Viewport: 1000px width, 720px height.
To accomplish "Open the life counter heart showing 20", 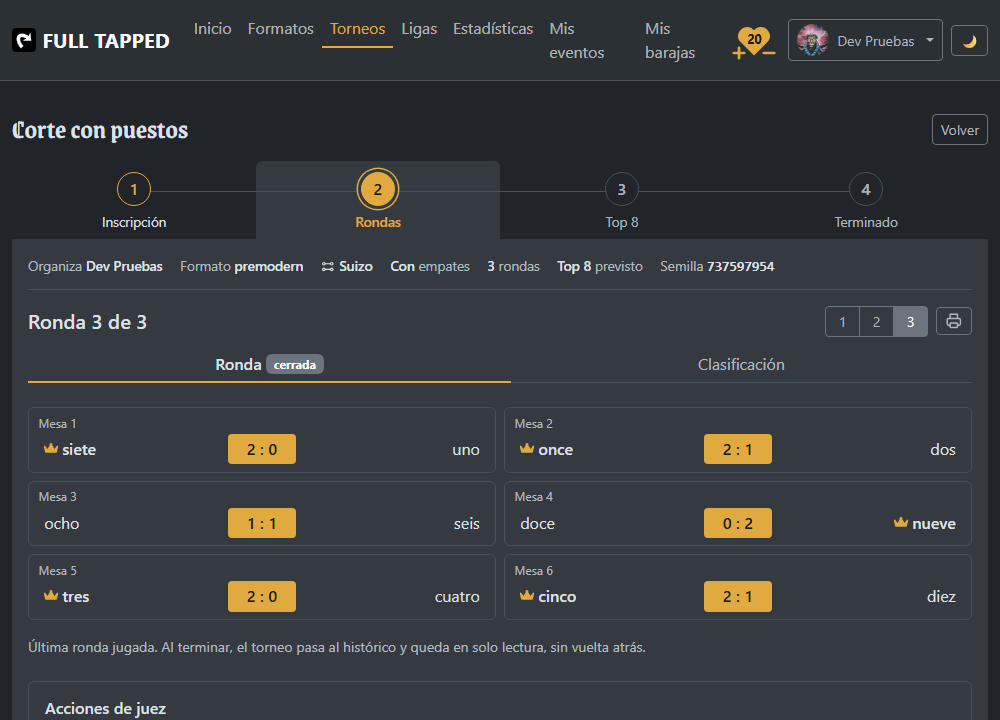I will click(754, 42).
